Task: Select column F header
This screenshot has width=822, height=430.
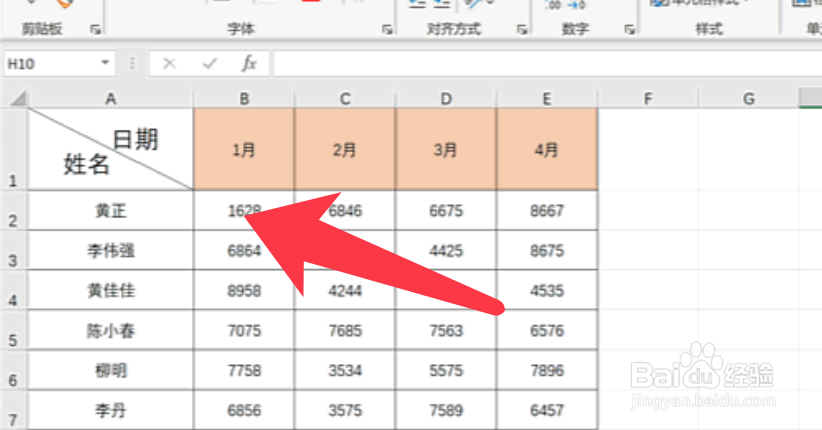Action: pos(648,98)
